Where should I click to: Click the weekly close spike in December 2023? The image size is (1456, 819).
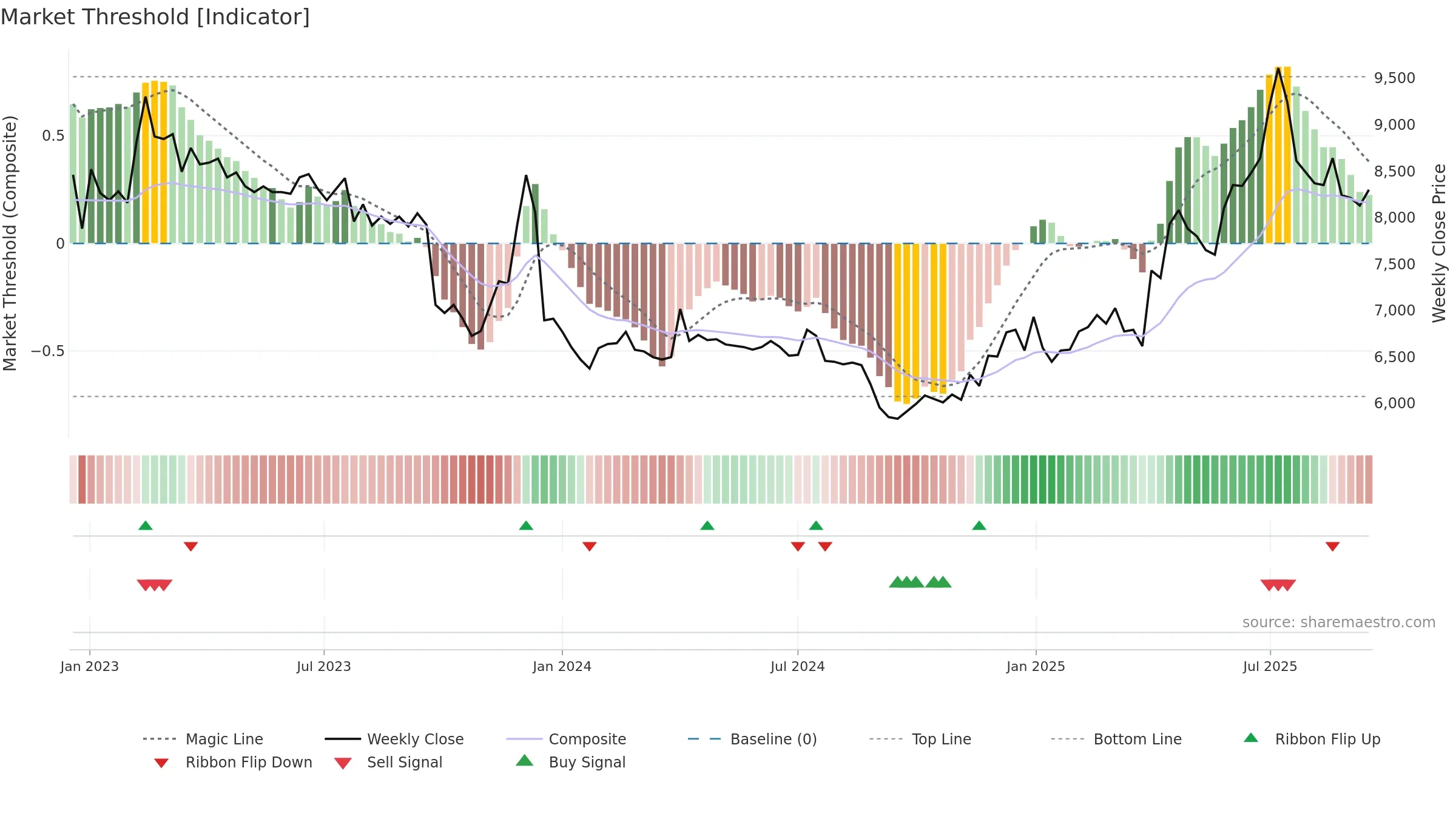click(x=526, y=176)
